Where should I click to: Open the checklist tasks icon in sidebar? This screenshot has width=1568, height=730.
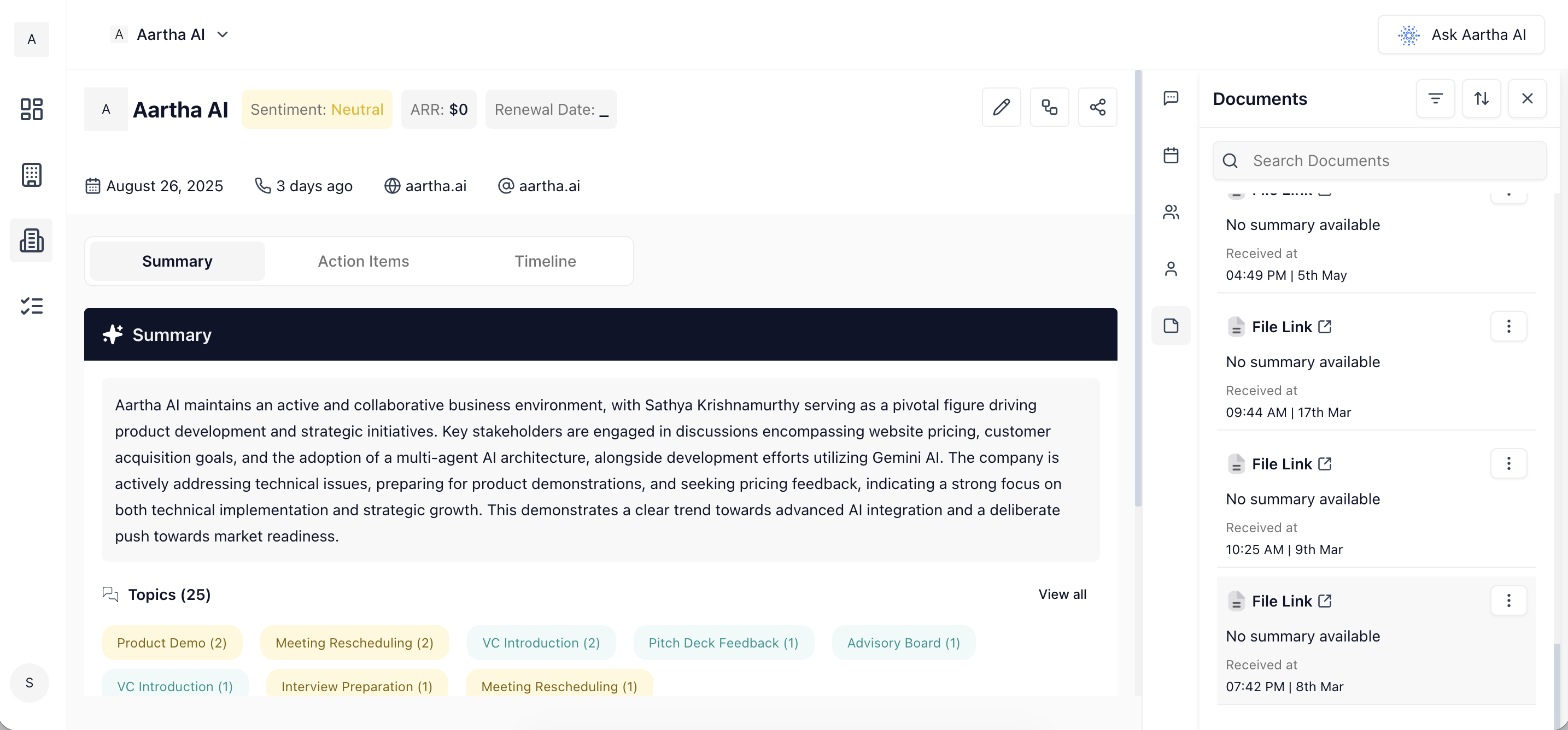(x=31, y=306)
